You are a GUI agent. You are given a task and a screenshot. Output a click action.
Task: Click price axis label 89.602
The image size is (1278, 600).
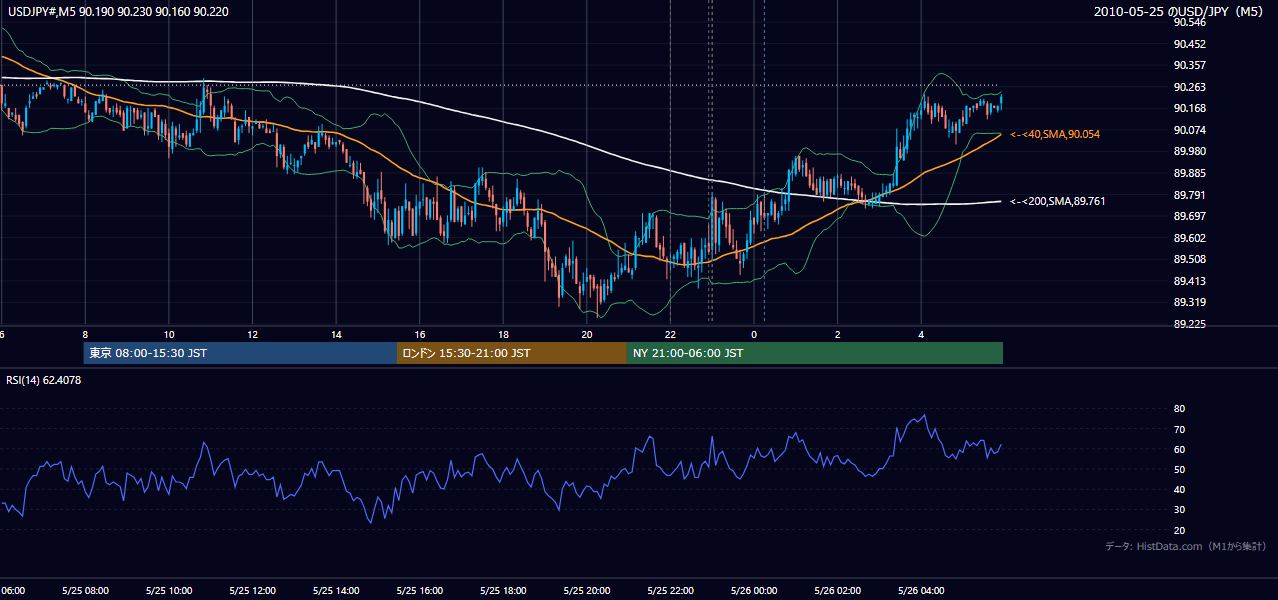pos(1189,238)
